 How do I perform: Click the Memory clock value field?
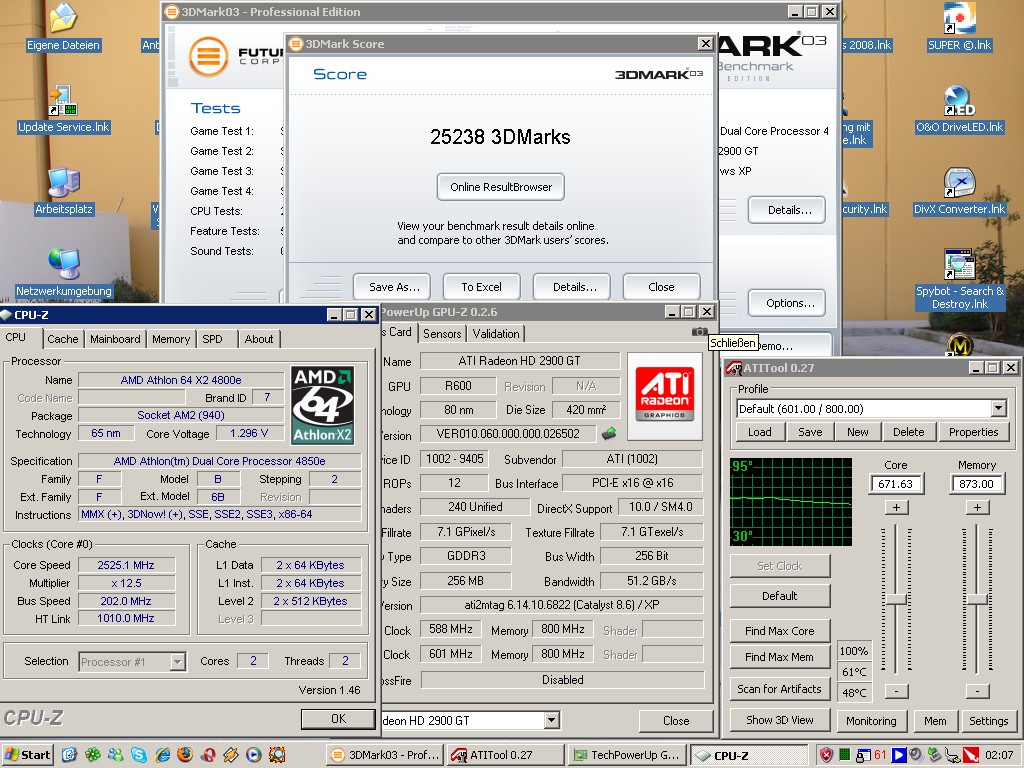[977, 484]
